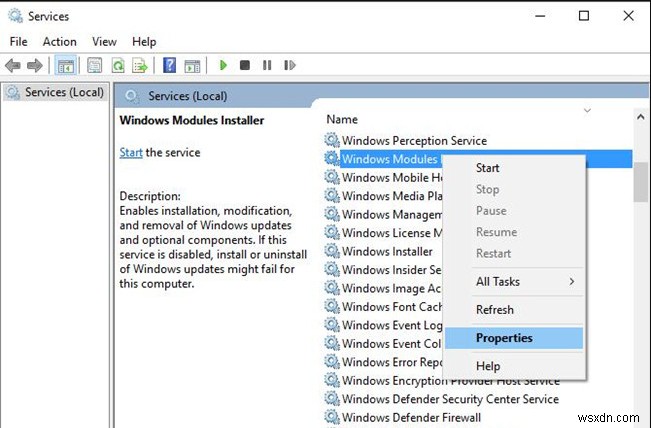
Task: Toggle Show/Hide Console Tree toolbar icon
Action: point(66,66)
